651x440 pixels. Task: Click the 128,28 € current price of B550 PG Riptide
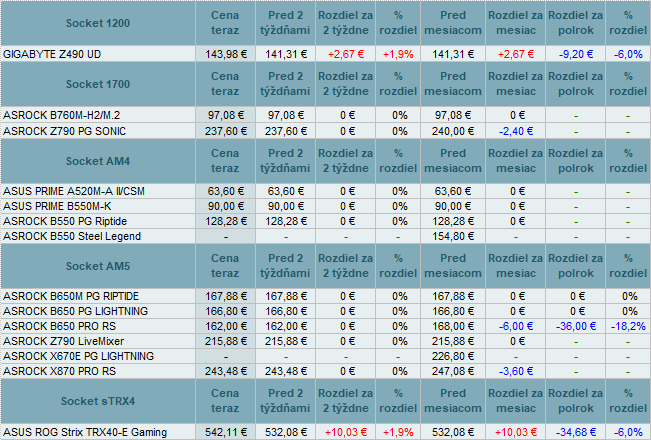[x=226, y=221]
